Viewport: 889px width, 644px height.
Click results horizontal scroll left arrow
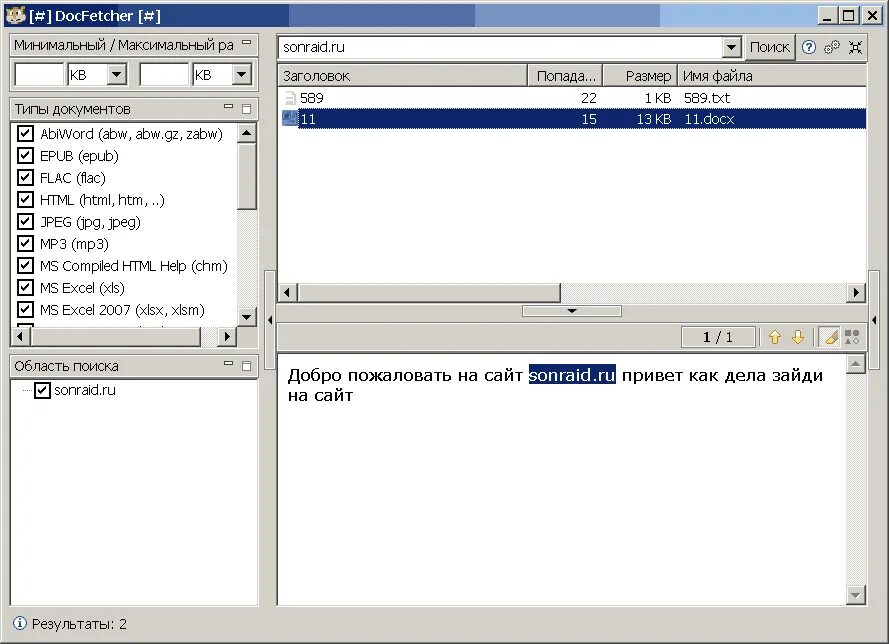(x=287, y=293)
